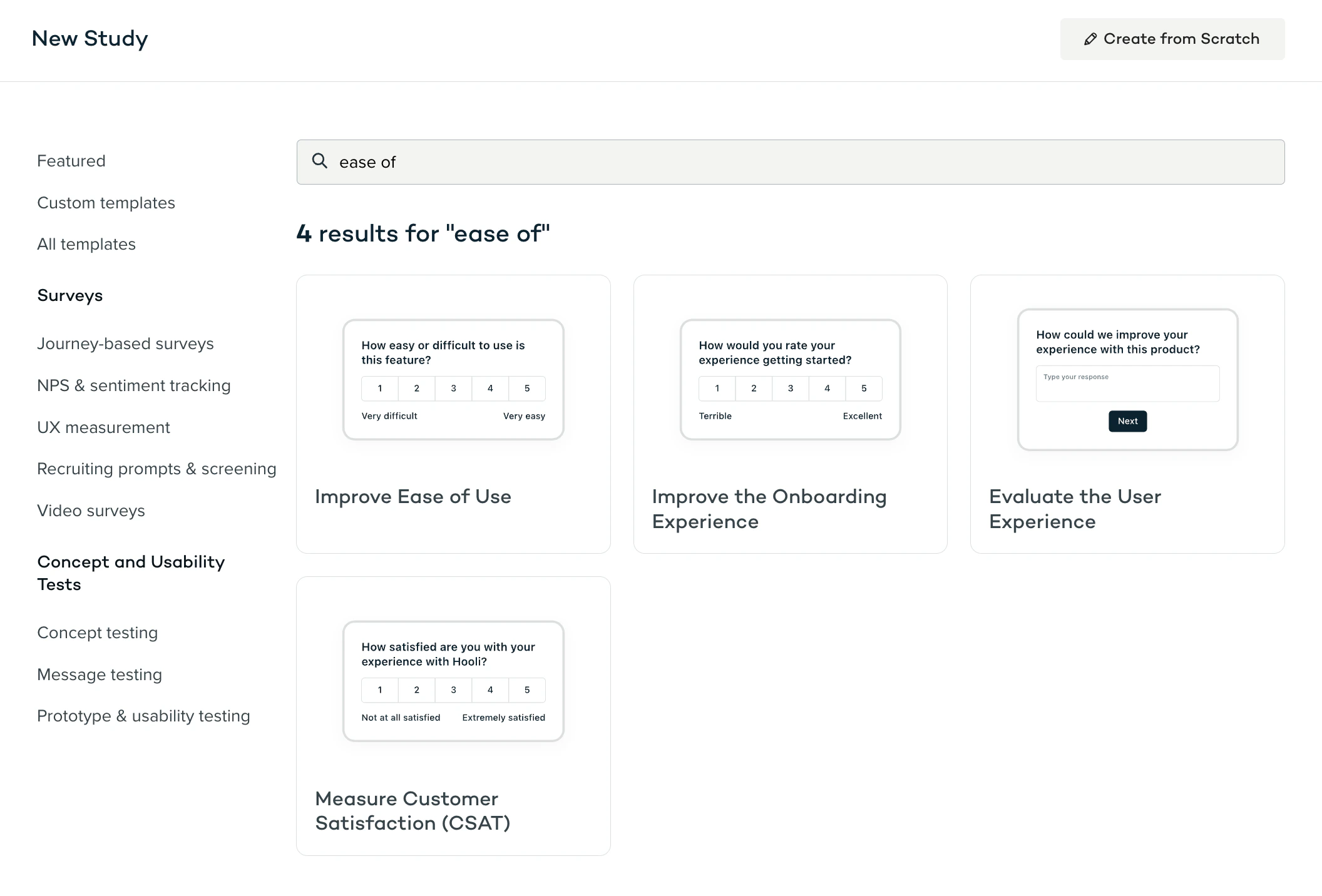Image resolution: width=1322 pixels, height=896 pixels.
Task: Go to UX measurement templates
Action: tap(103, 427)
